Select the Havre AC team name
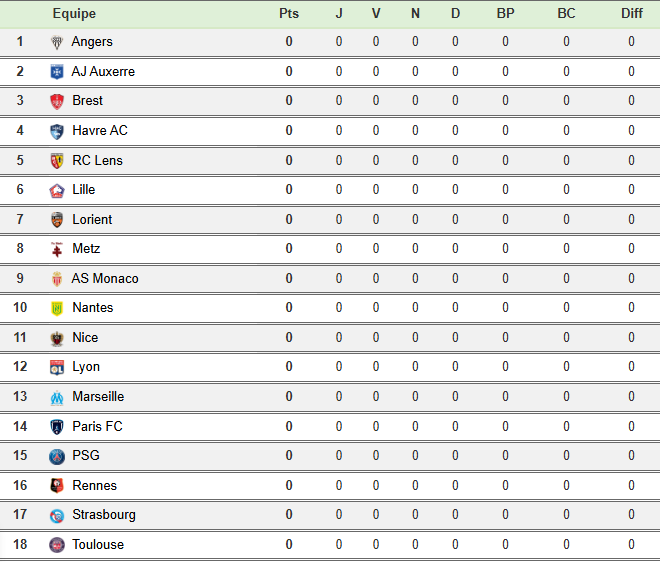The height and width of the screenshot is (562, 660). (x=100, y=131)
